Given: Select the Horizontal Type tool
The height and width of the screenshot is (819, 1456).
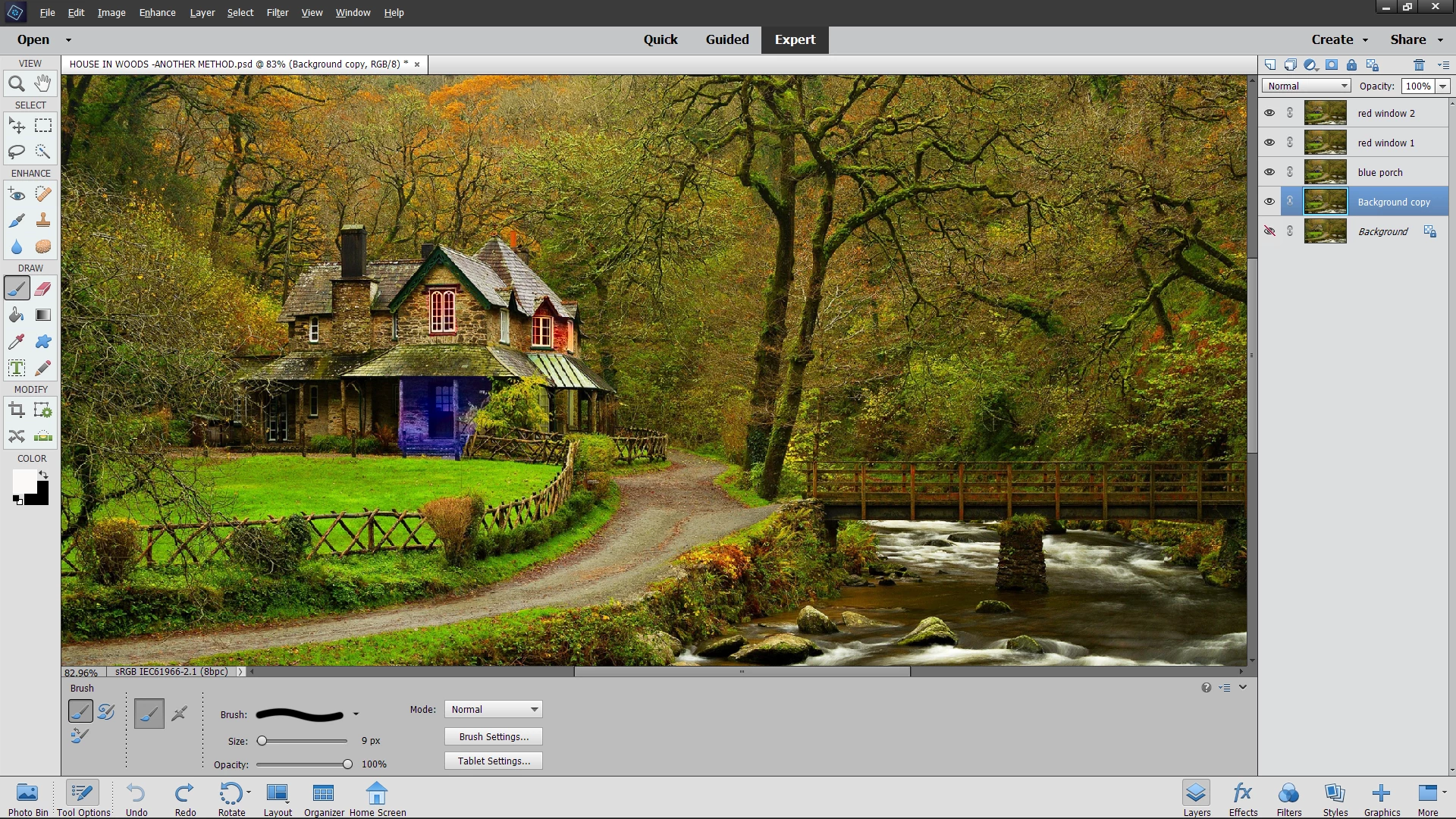Looking at the screenshot, I should (17, 369).
